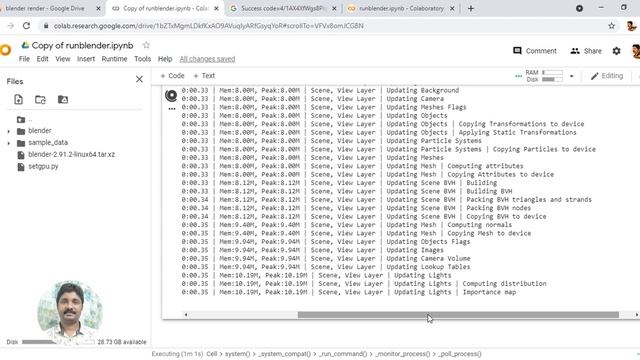
Task: Expand the sample_data folder
Action: (x=9, y=143)
